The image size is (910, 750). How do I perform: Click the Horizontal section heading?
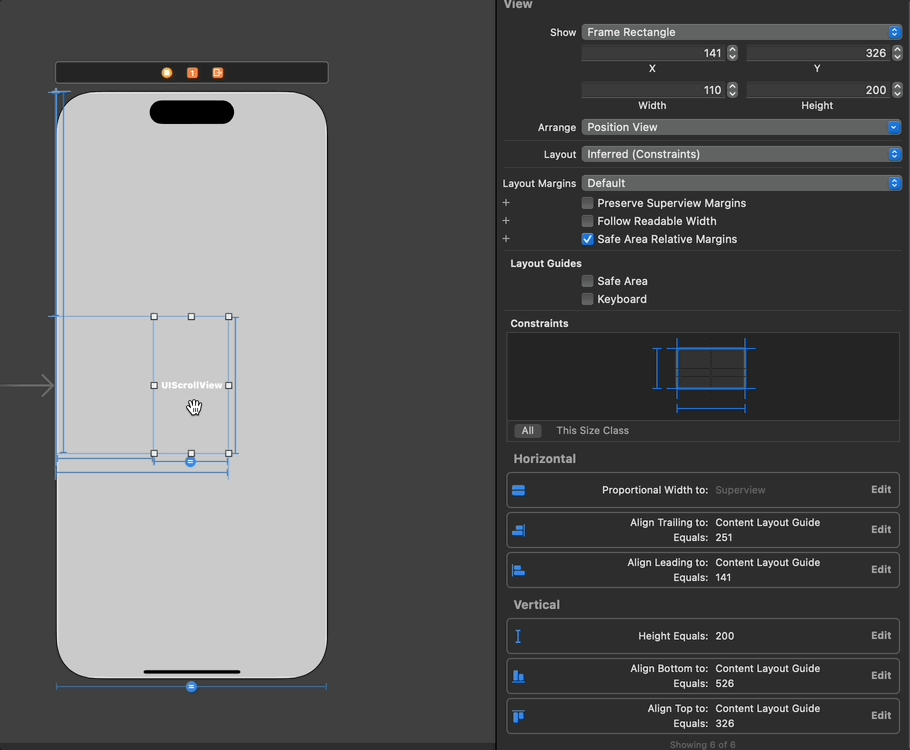pyautogui.click(x=544, y=459)
